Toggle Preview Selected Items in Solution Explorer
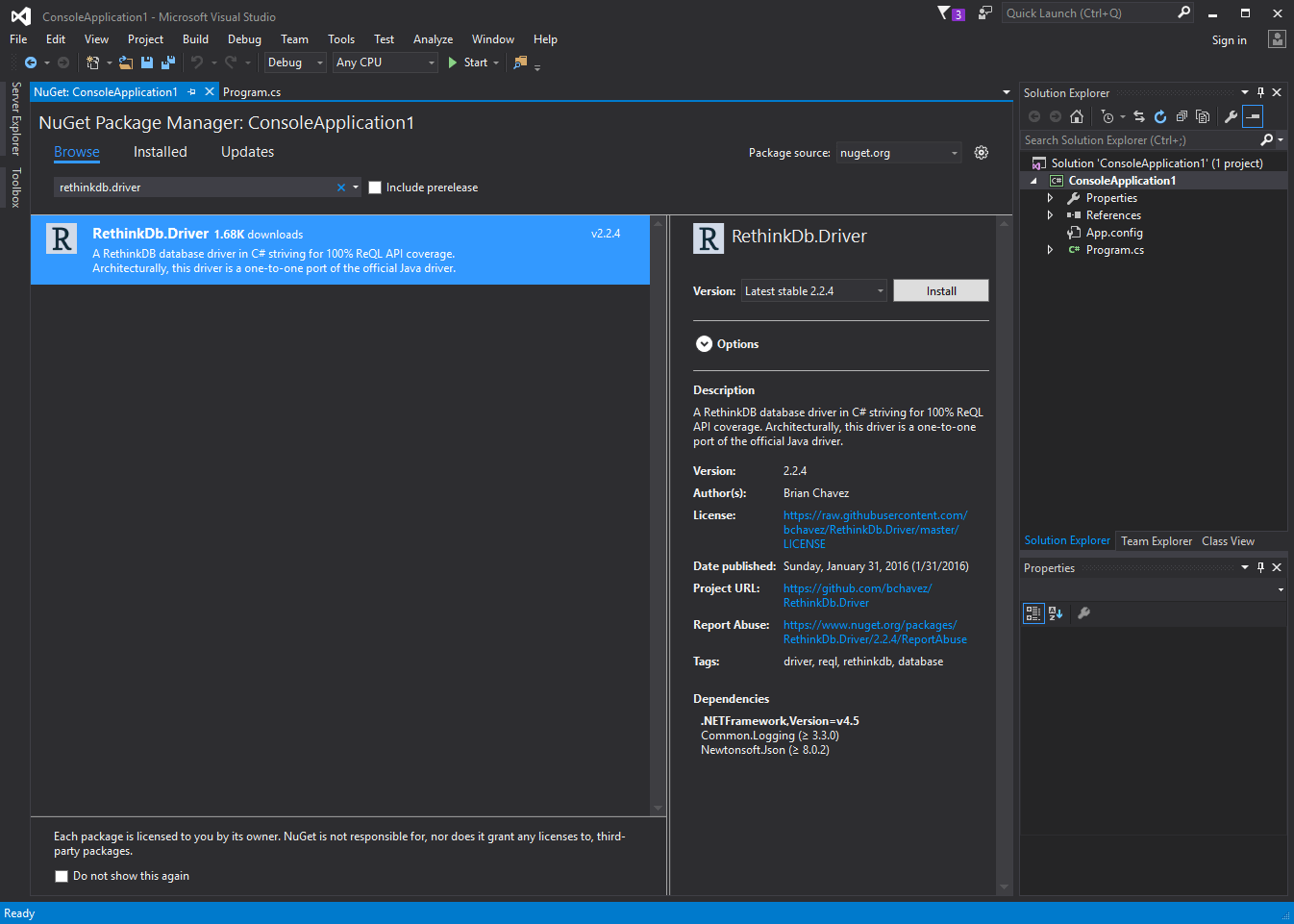The width and height of the screenshot is (1294, 924). [1253, 116]
